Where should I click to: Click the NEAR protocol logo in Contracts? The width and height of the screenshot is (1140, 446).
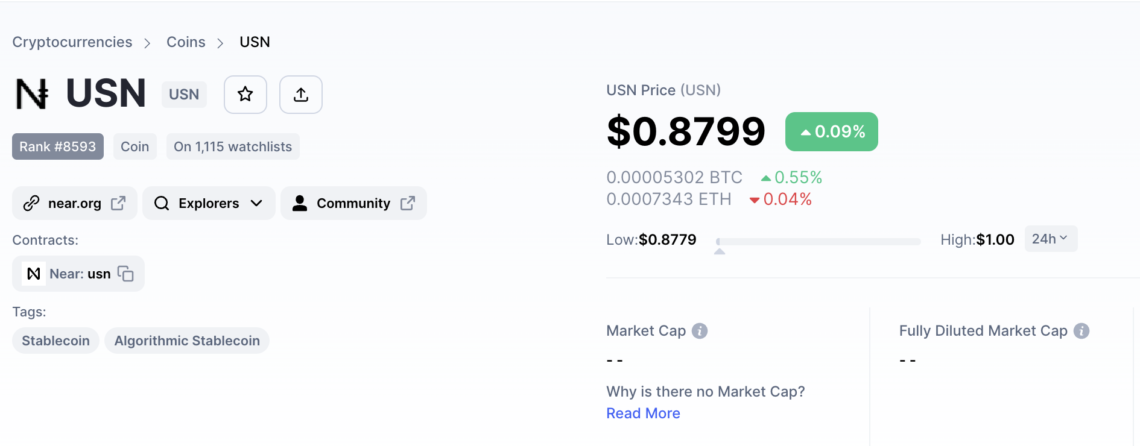click(x=33, y=274)
